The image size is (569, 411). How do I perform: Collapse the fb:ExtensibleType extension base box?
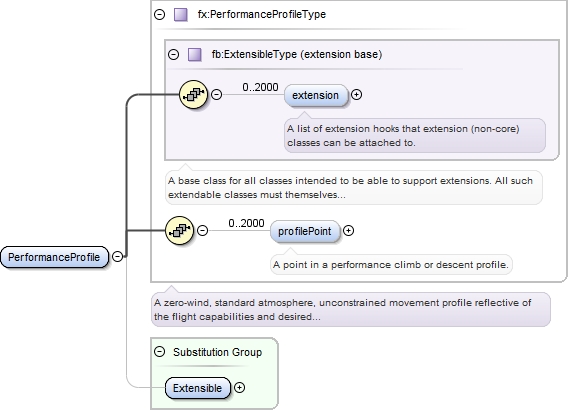pyautogui.click(x=173, y=54)
